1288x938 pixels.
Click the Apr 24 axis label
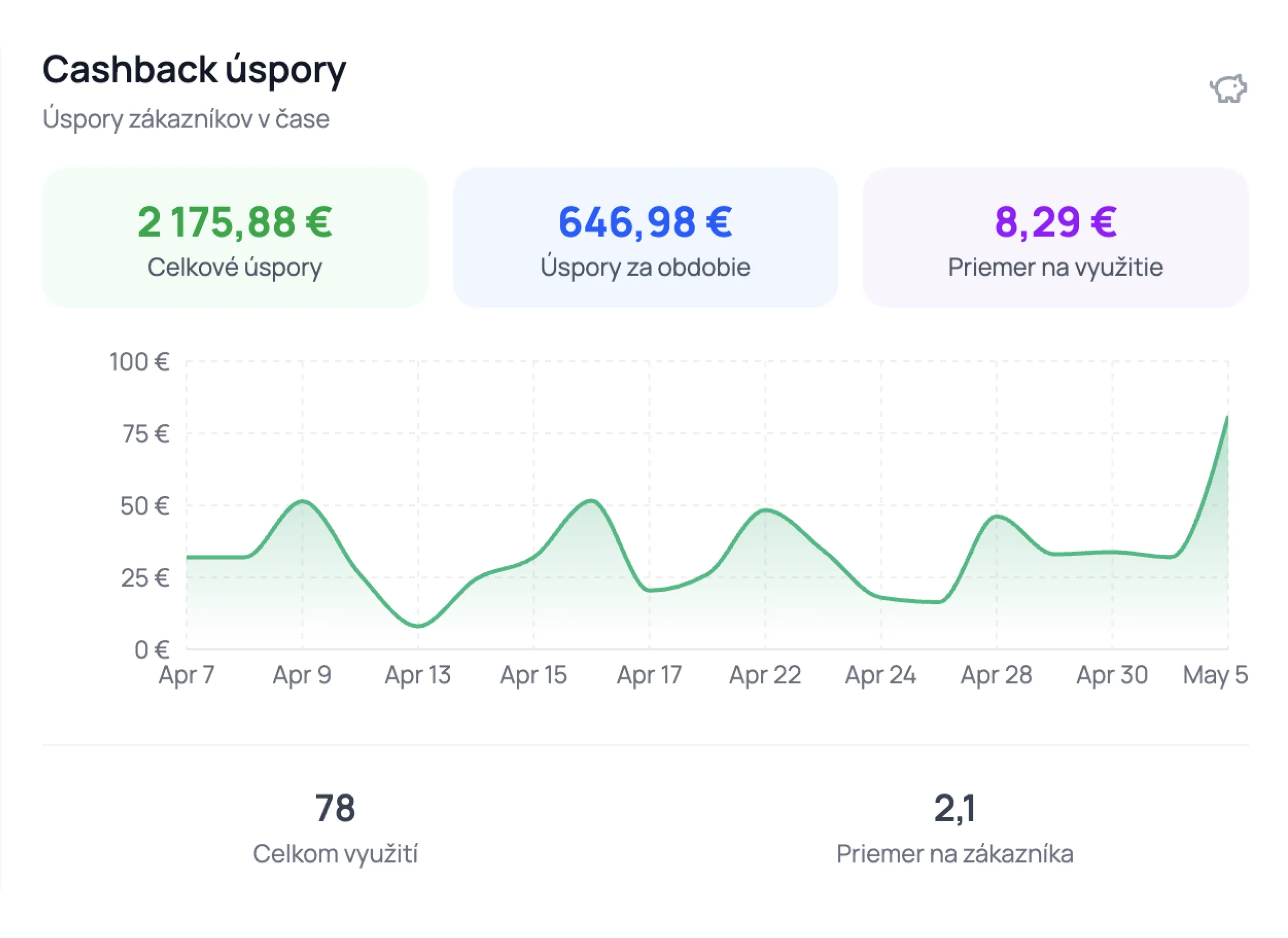(881, 675)
